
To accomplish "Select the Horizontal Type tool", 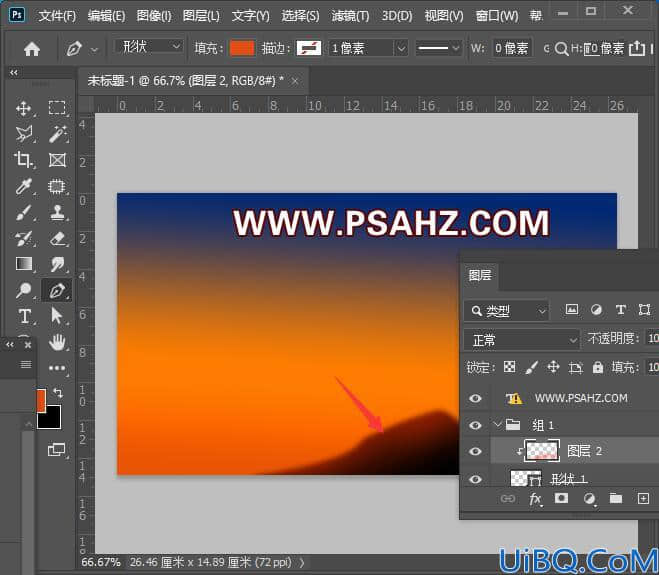I will [x=24, y=316].
